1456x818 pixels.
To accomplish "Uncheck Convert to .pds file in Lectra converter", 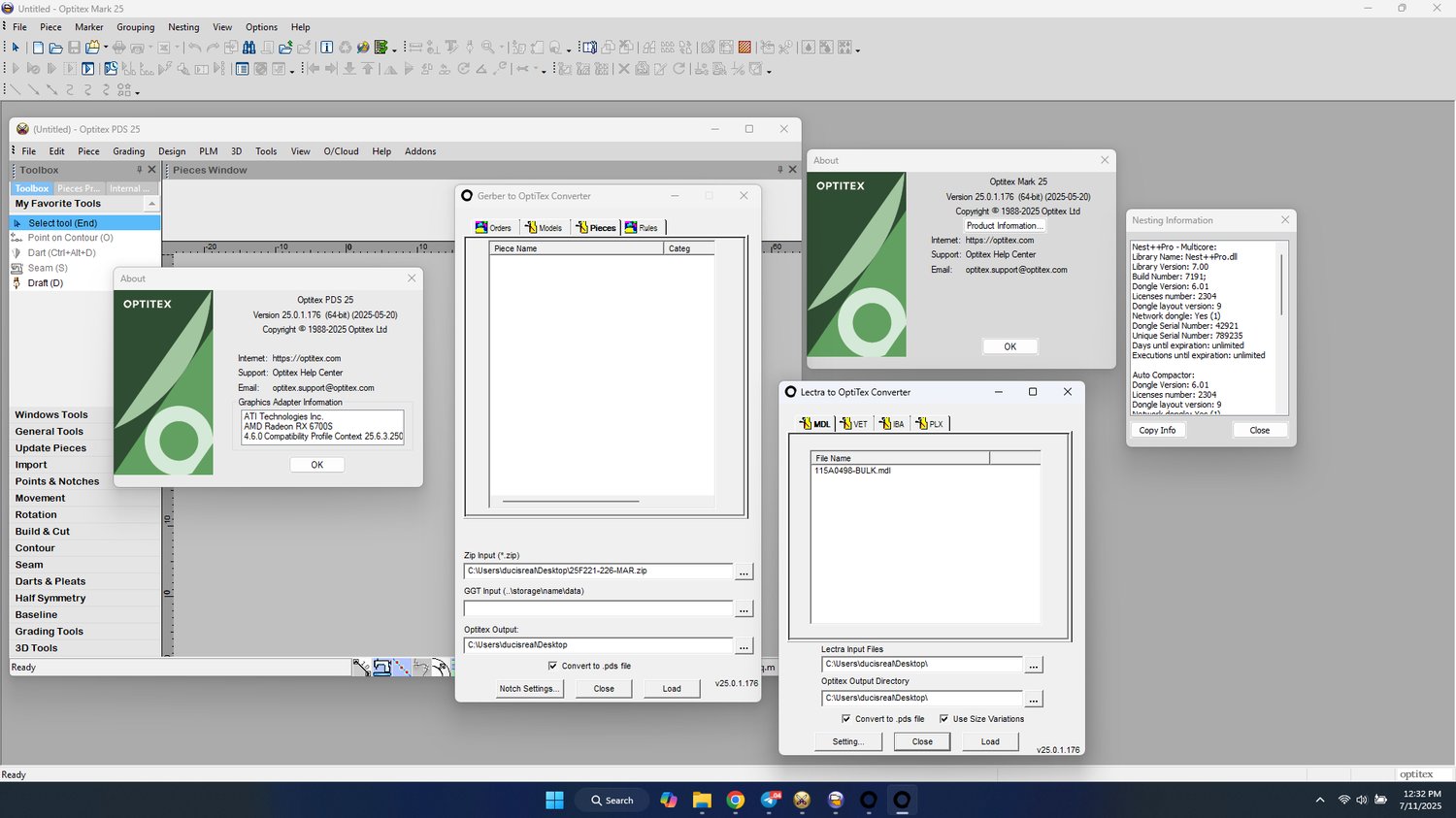I will click(845, 719).
